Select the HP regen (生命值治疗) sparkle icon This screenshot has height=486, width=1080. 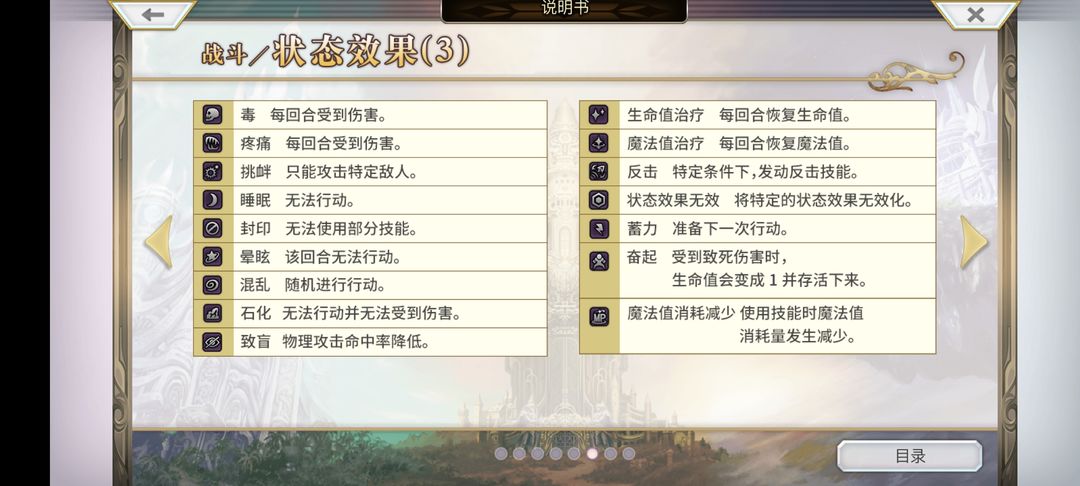click(x=599, y=114)
